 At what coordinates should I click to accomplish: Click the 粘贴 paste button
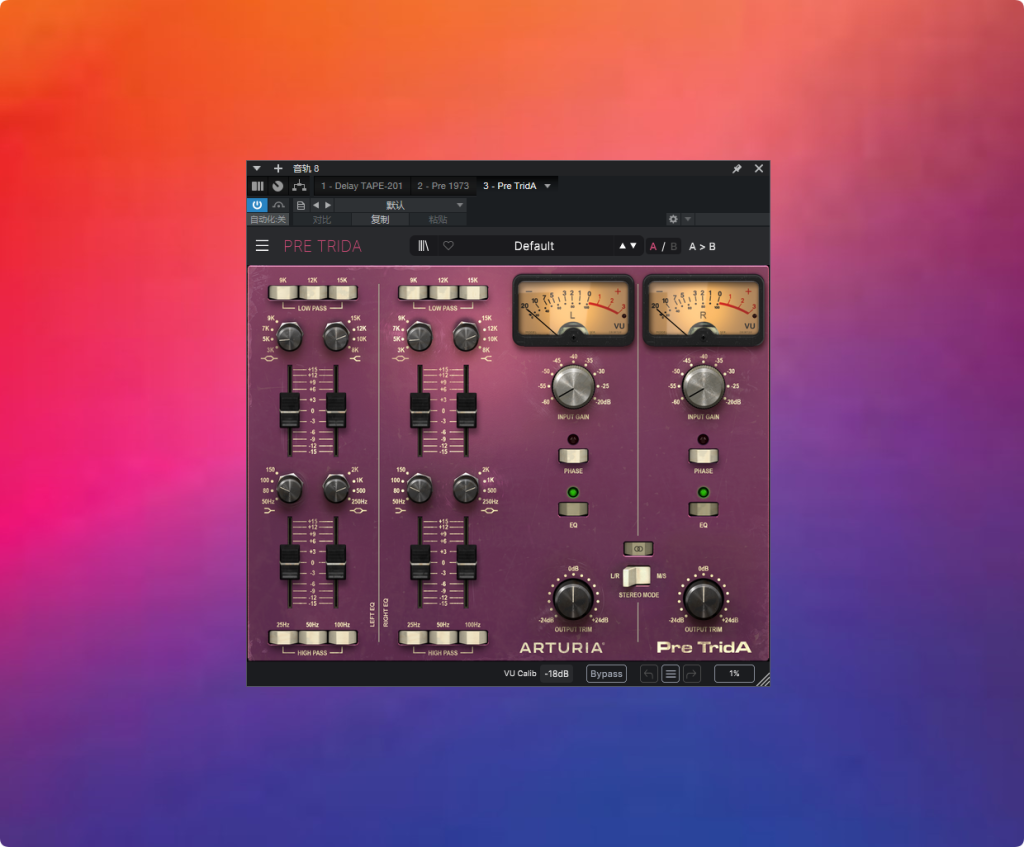click(x=438, y=219)
